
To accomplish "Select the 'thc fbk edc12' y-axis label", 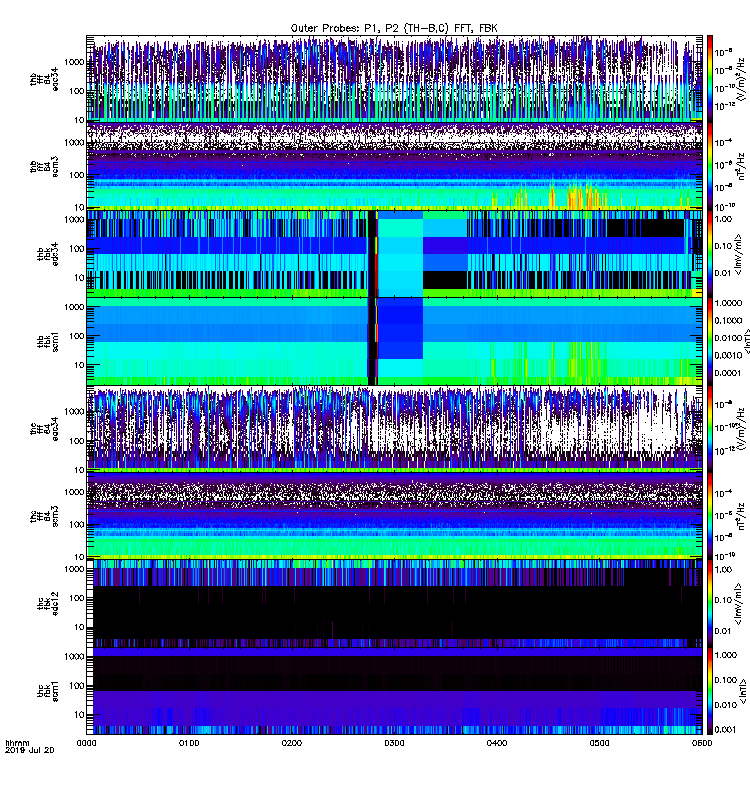I will pyautogui.click(x=48, y=604).
